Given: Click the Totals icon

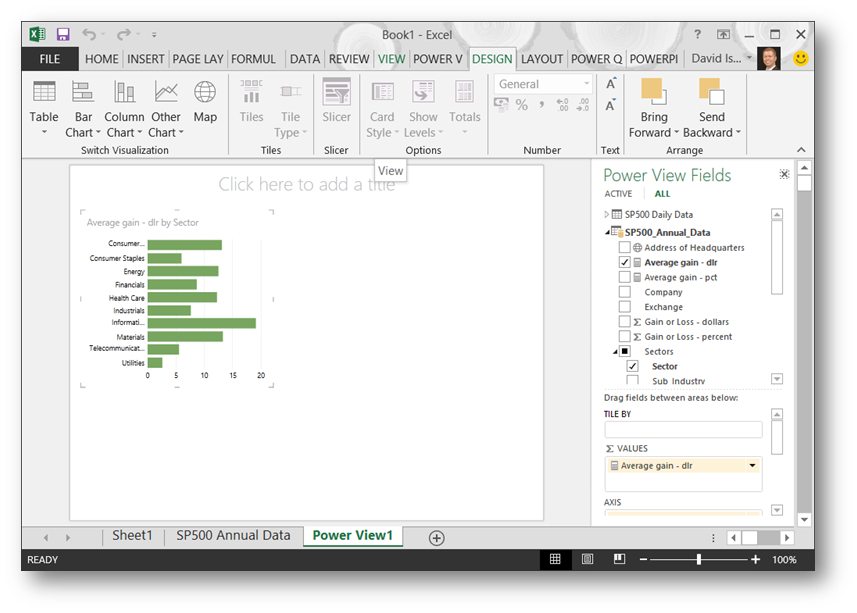Looking at the screenshot, I should point(465,92).
